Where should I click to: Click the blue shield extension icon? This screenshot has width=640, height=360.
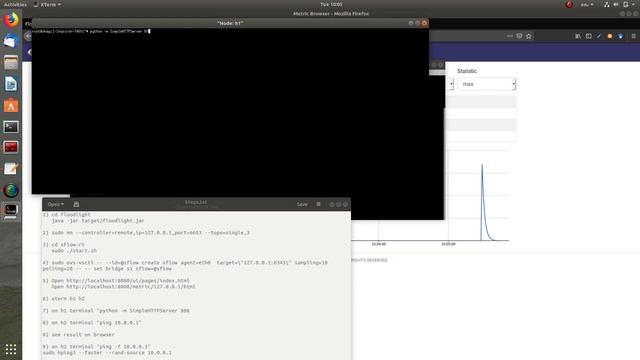coord(620,36)
